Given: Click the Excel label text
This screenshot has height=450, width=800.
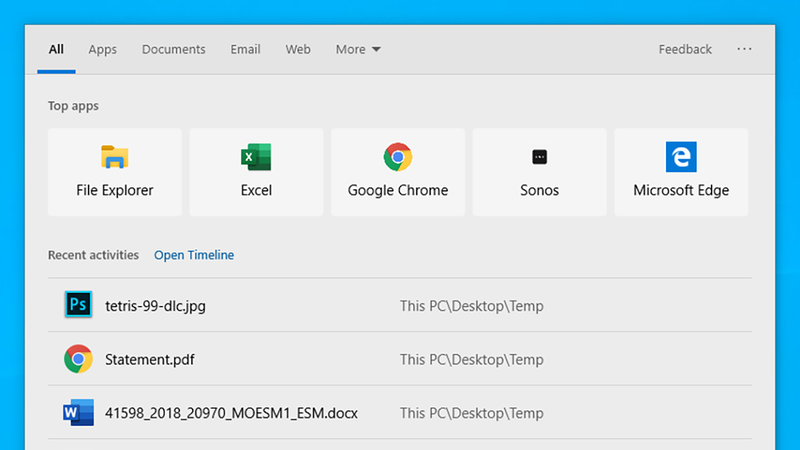Looking at the screenshot, I should (256, 190).
